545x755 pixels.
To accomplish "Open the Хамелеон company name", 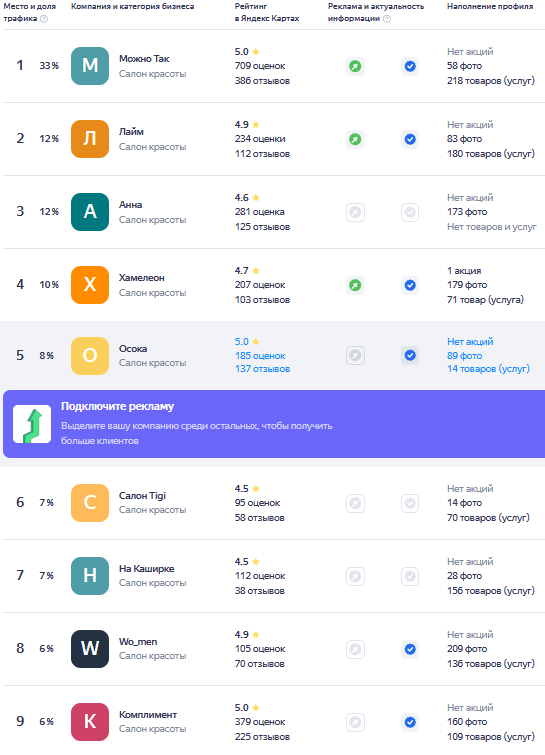I will pos(142,278).
